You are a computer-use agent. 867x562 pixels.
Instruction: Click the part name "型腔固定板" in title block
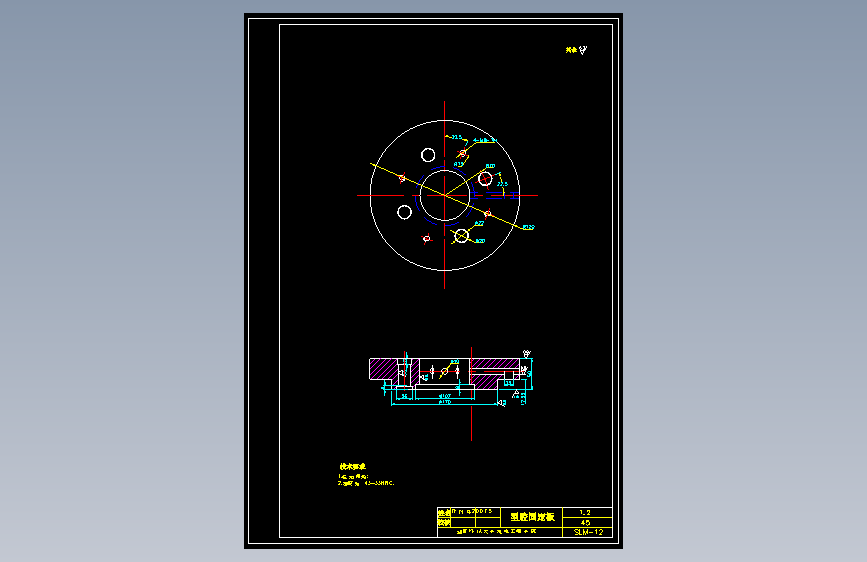click(532, 517)
